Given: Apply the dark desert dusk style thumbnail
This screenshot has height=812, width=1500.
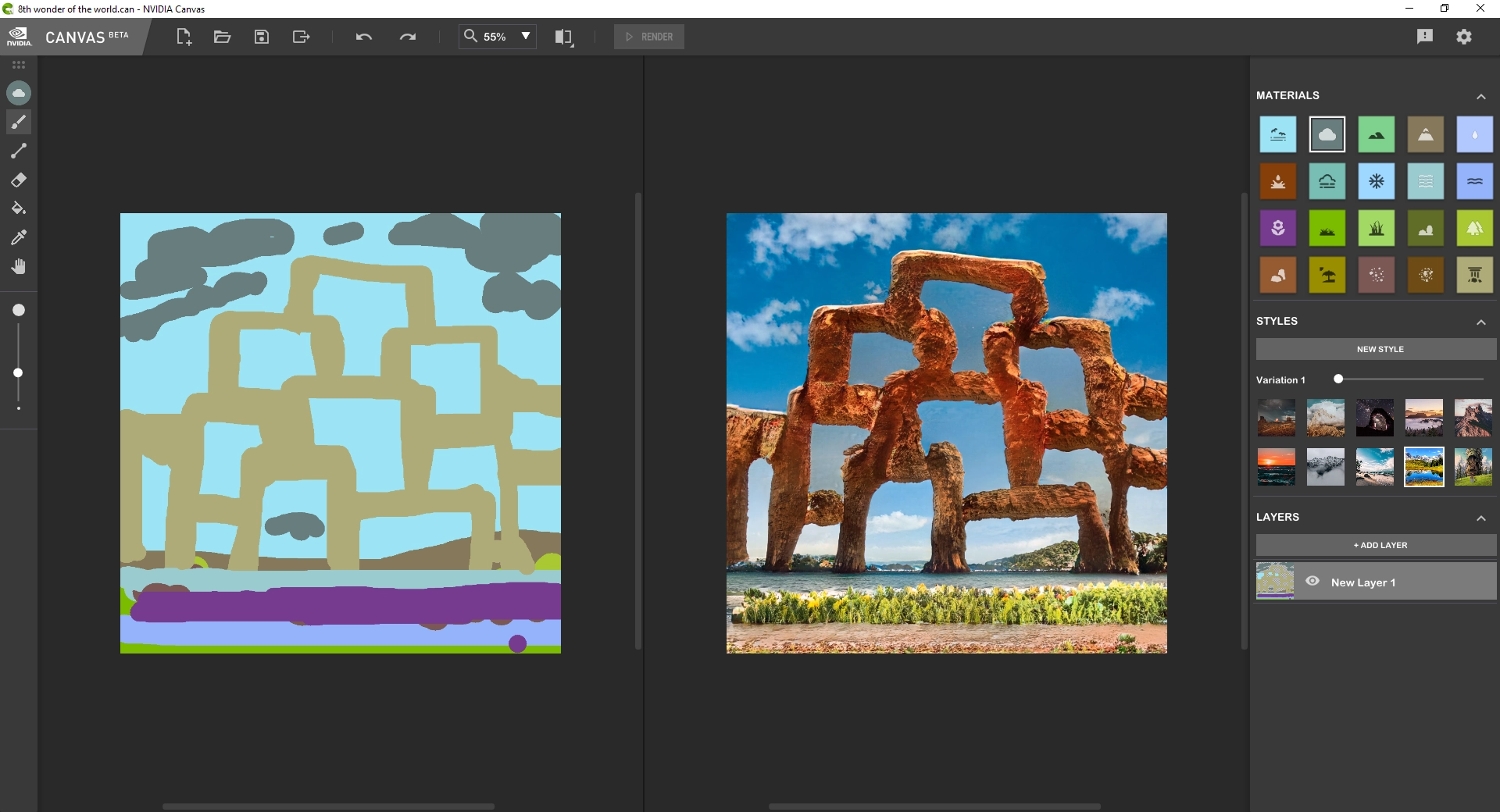Looking at the screenshot, I should tap(1277, 418).
